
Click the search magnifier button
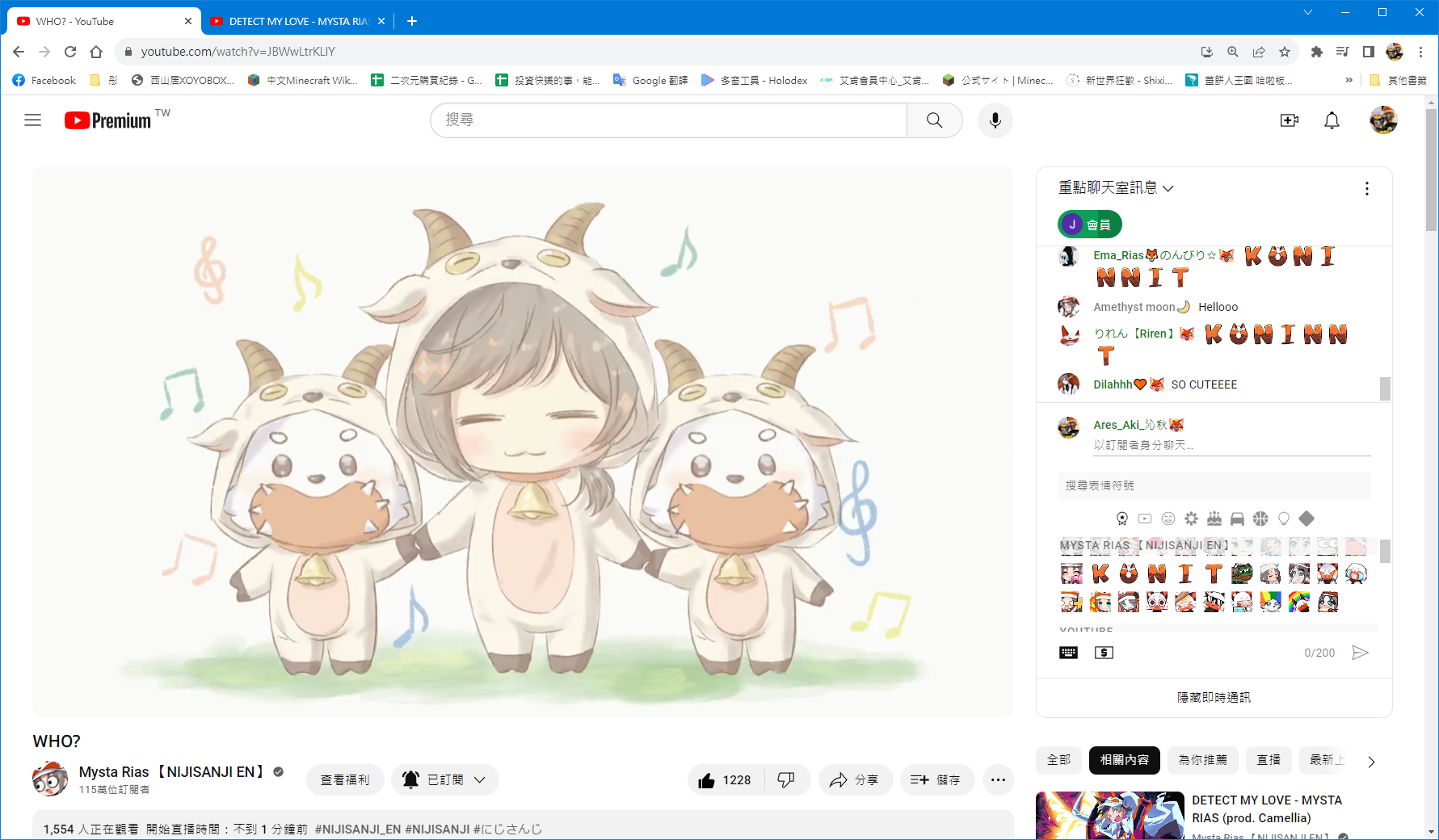point(934,120)
